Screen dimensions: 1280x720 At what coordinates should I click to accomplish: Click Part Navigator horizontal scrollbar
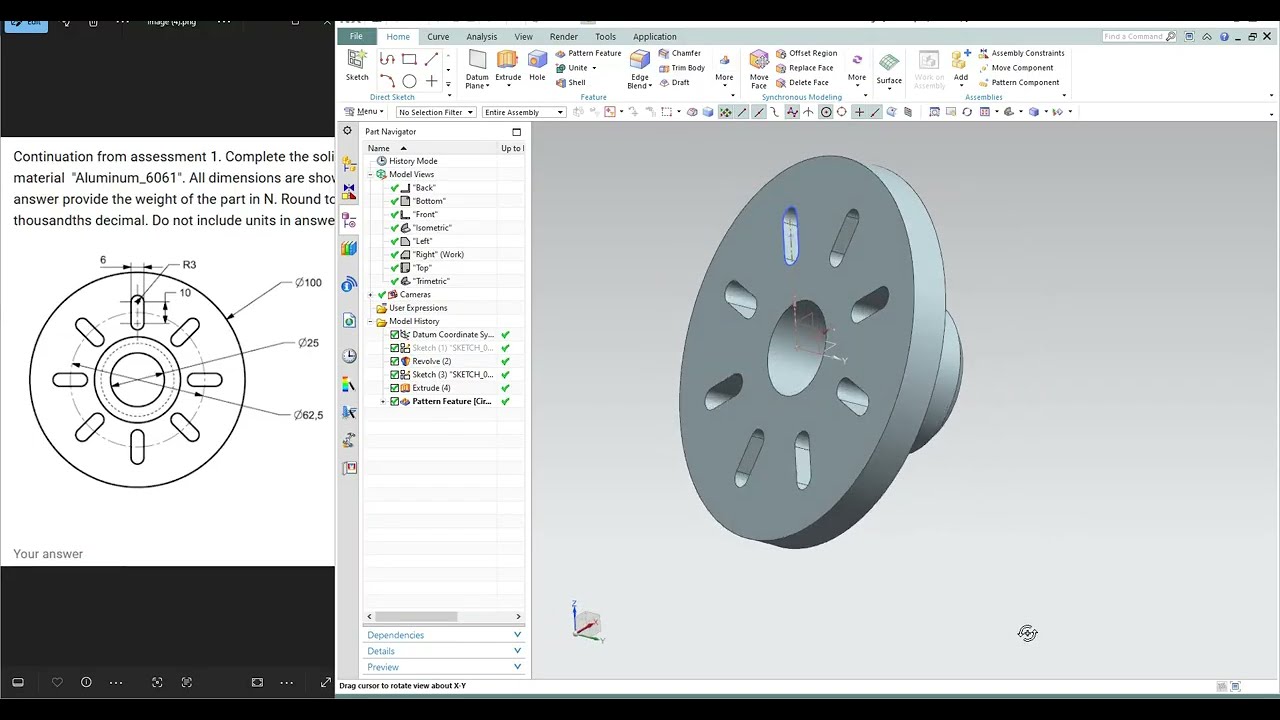pos(416,616)
